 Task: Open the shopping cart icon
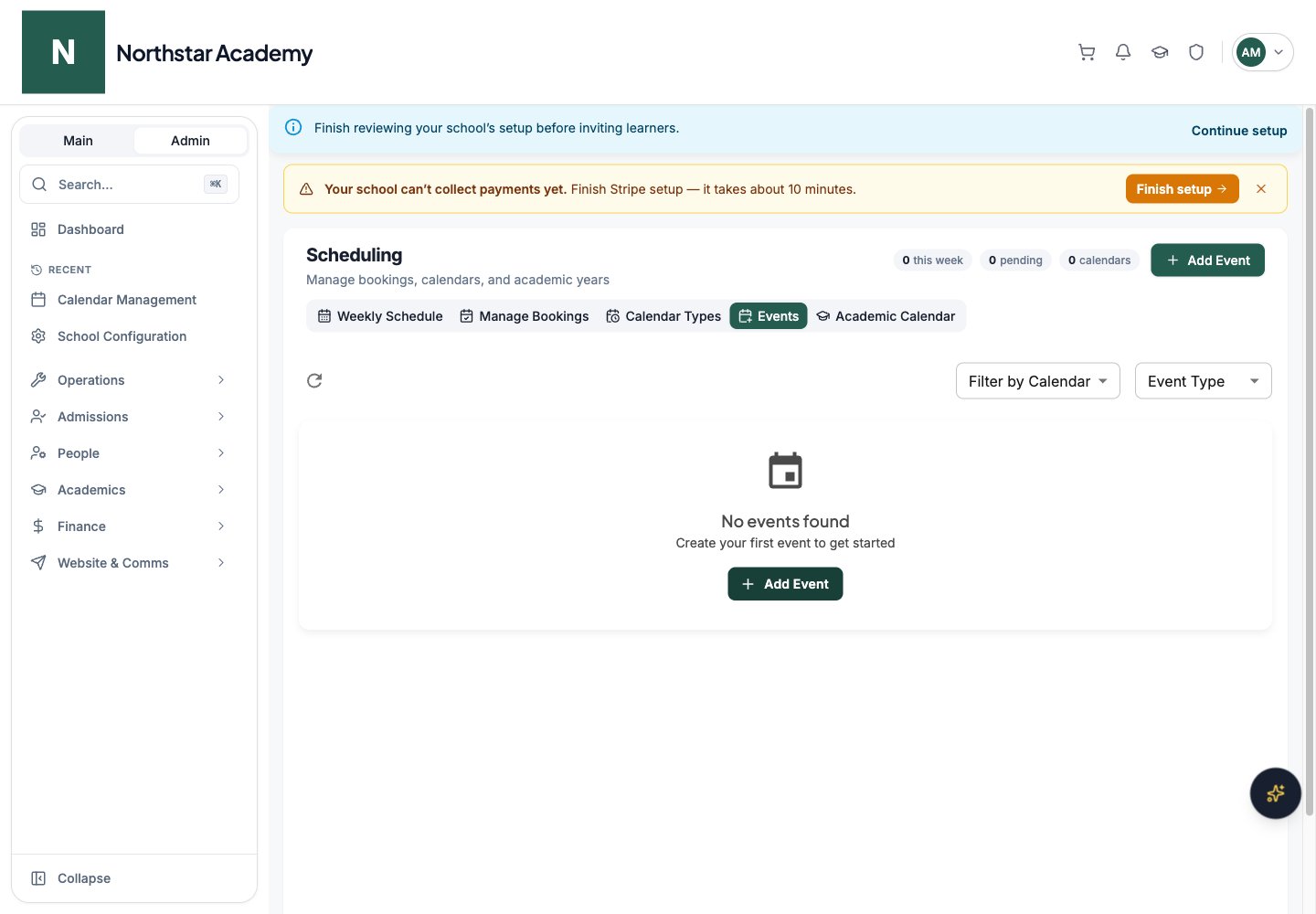[1087, 52]
